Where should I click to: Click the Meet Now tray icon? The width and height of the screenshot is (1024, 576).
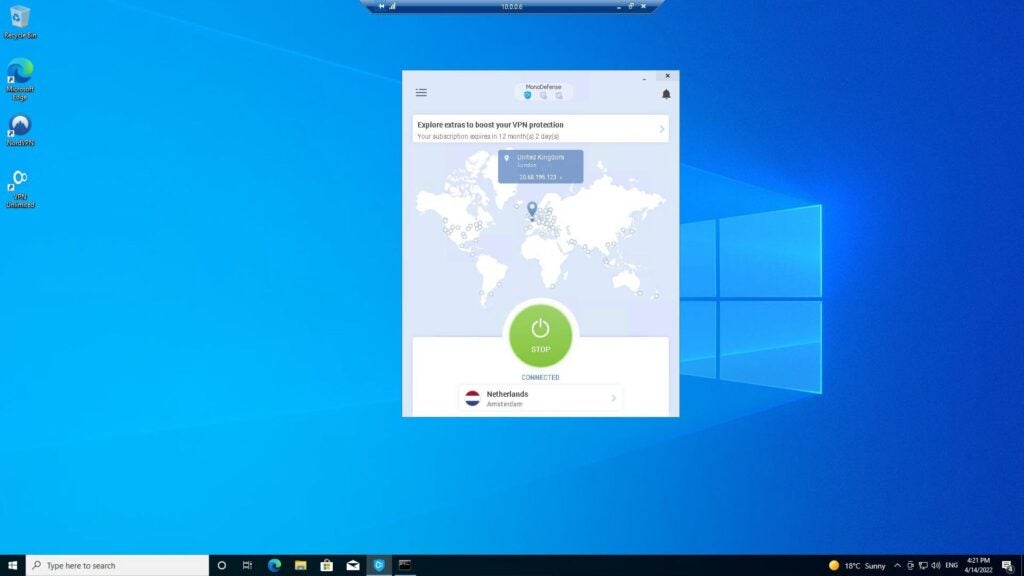click(910, 566)
